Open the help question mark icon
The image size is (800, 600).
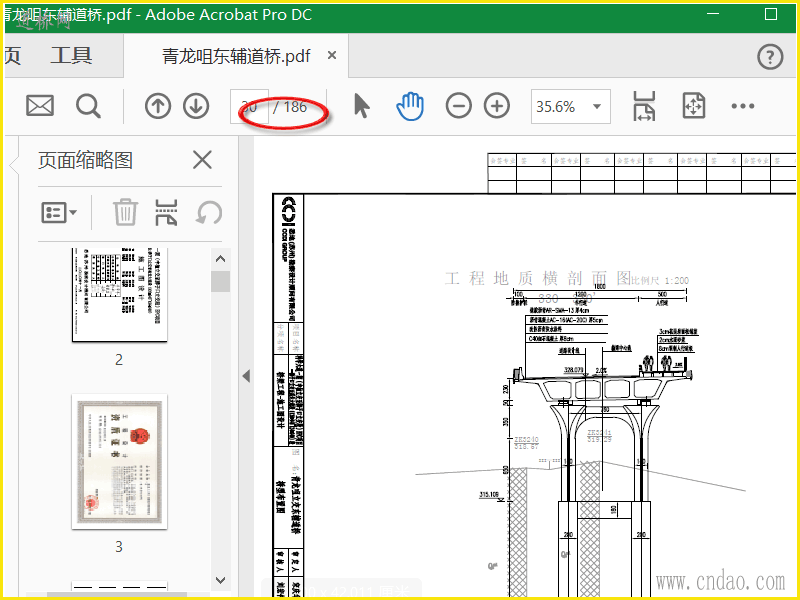coord(770,57)
